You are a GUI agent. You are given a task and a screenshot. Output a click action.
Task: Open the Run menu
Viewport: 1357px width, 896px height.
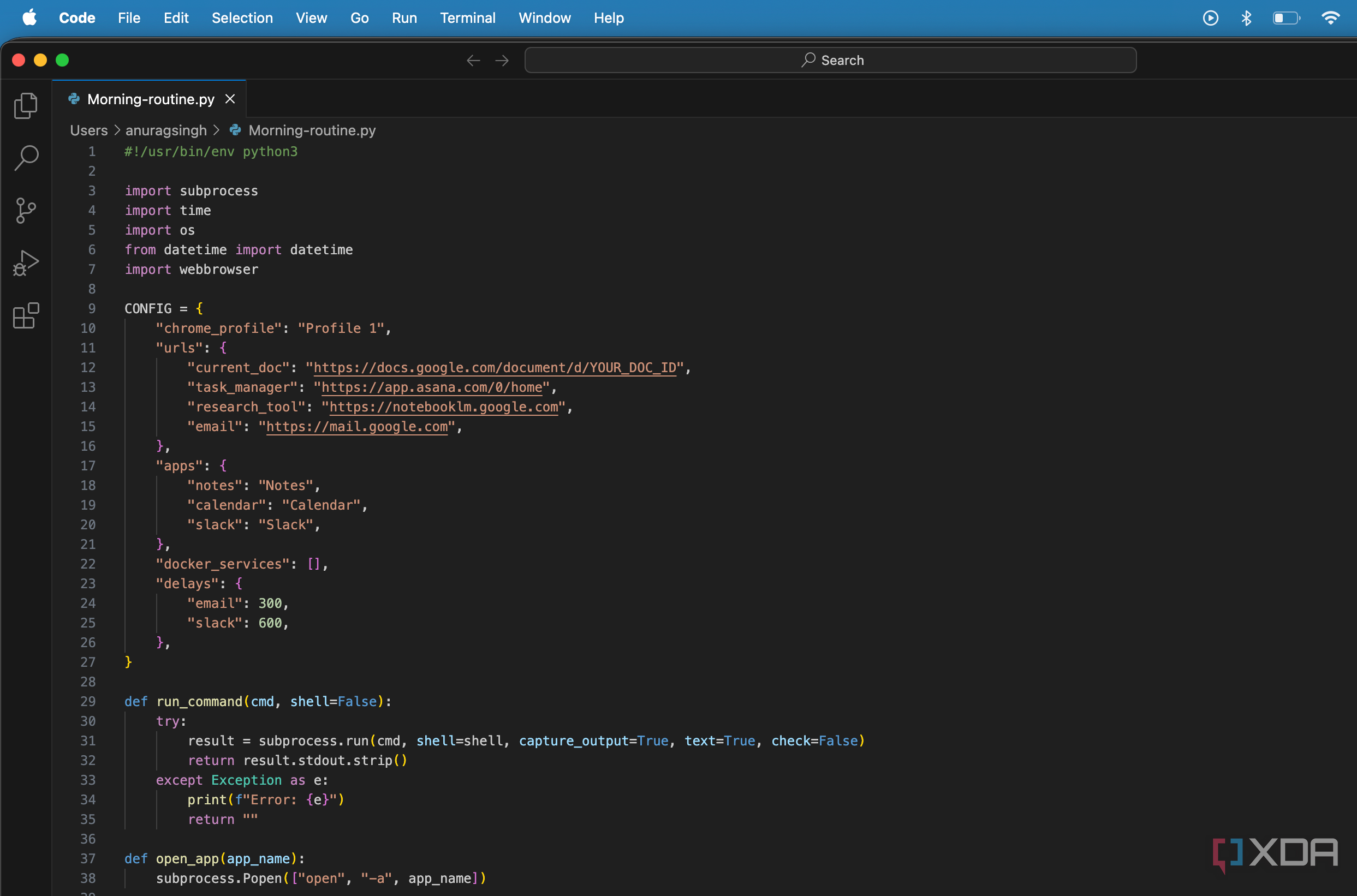point(403,19)
